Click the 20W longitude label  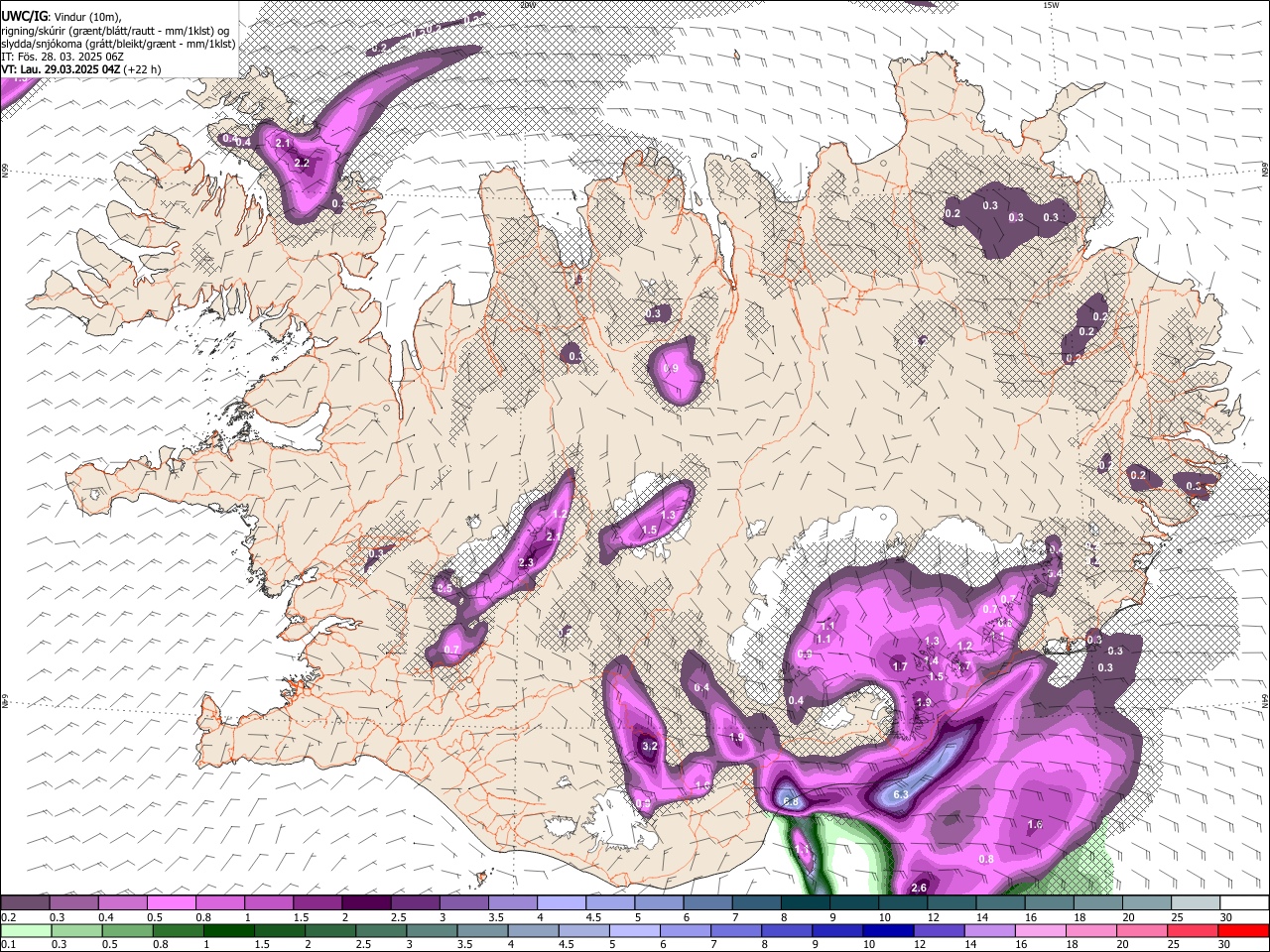527,5
